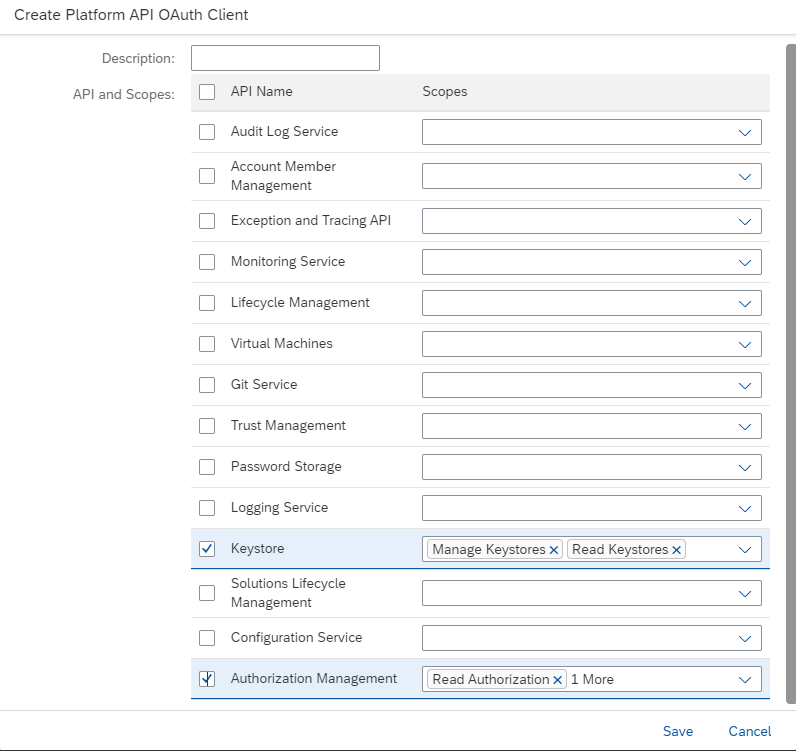Expand Authorization Management scopes dropdown
Image resolution: width=796 pixels, height=751 pixels.
[745, 680]
